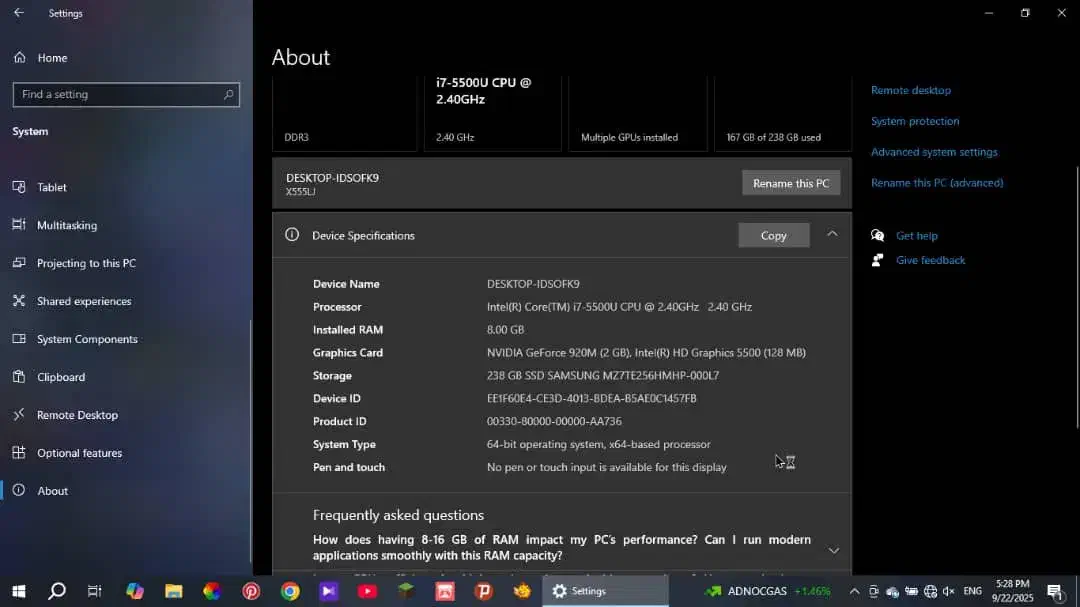Viewport: 1080px width, 607px height.
Task: Open the Advanced system settings link
Action: point(934,152)
